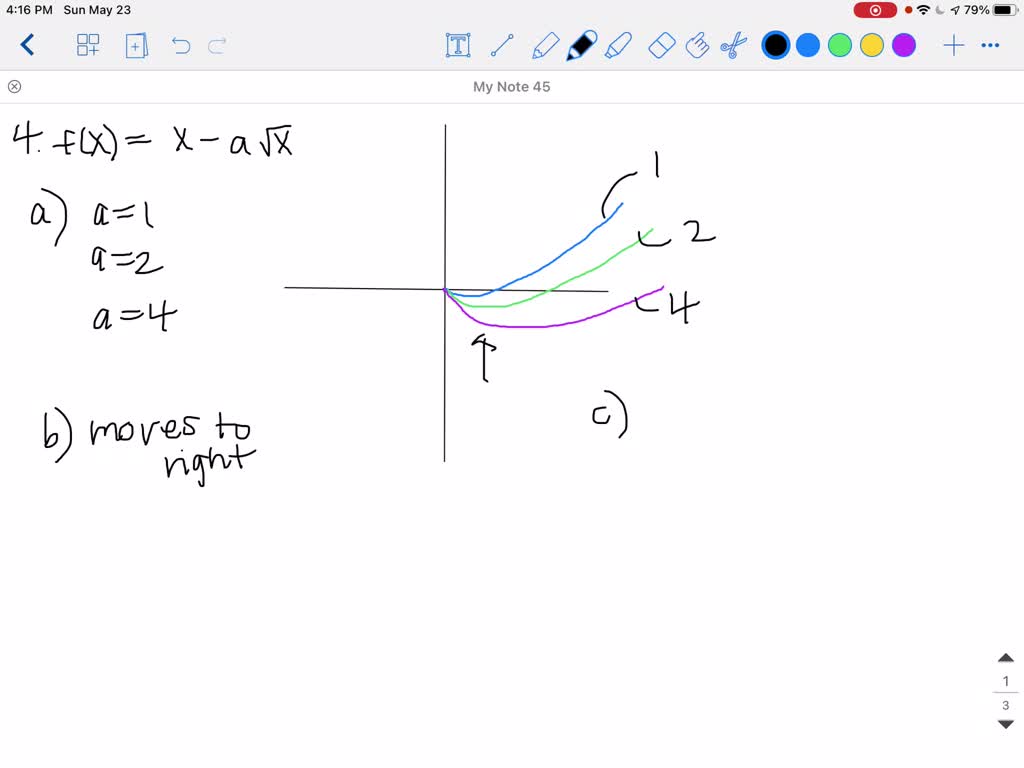This screenshot has width=1024, height=768.
Task: Tap the My Note 45 title
Action: (x=512, y=86)
